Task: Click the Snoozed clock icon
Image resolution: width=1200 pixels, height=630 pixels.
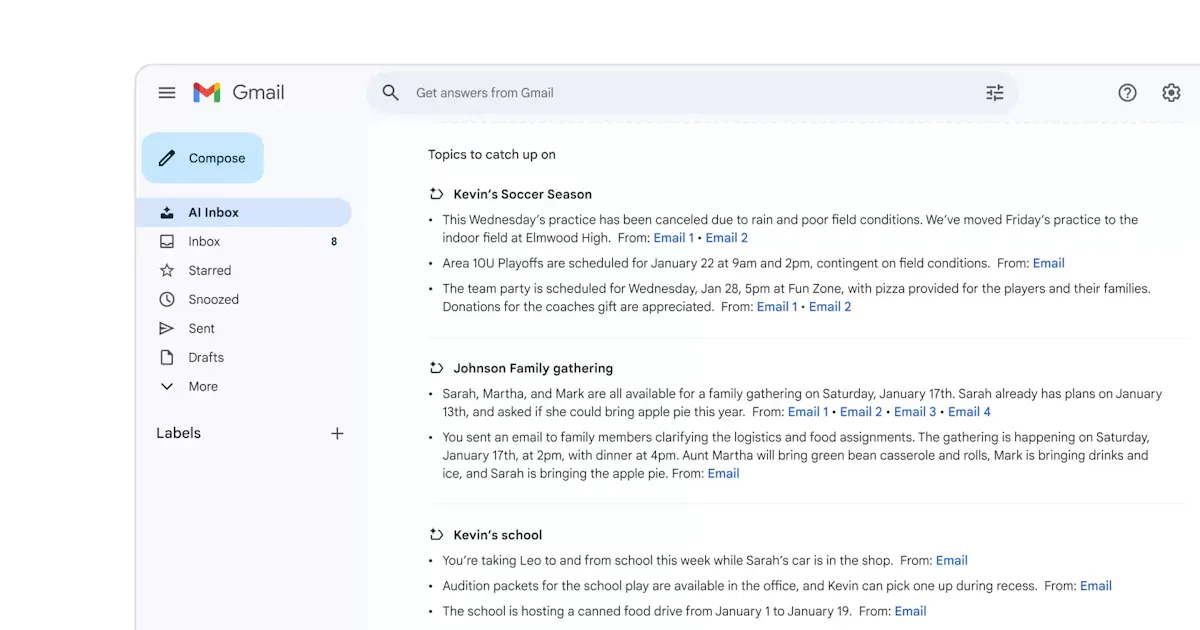Action: coord(167,300)
